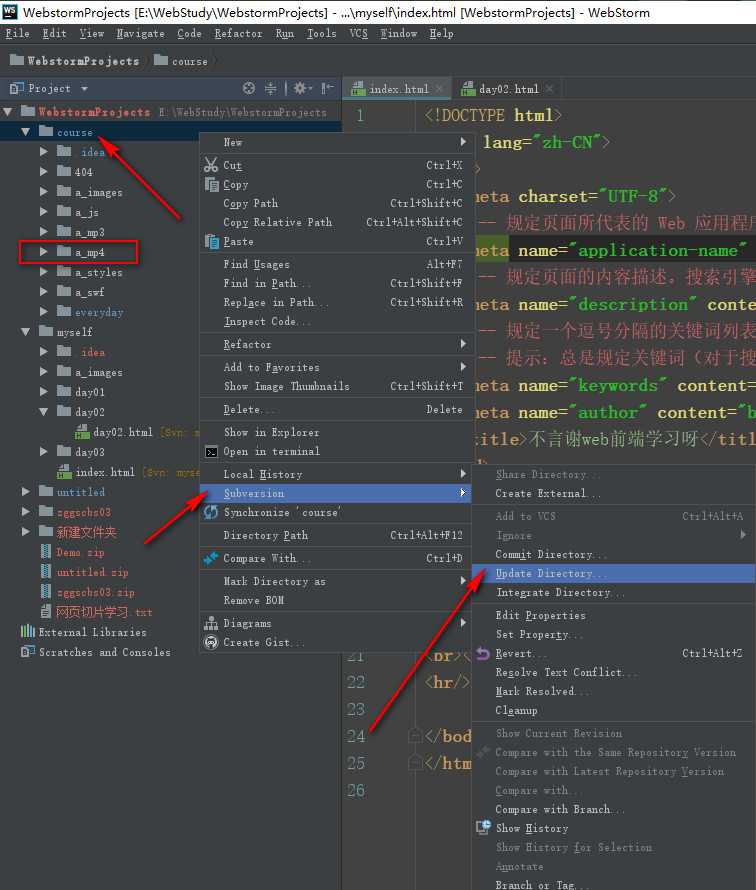Select the a_js folder

tap(87, 212)
